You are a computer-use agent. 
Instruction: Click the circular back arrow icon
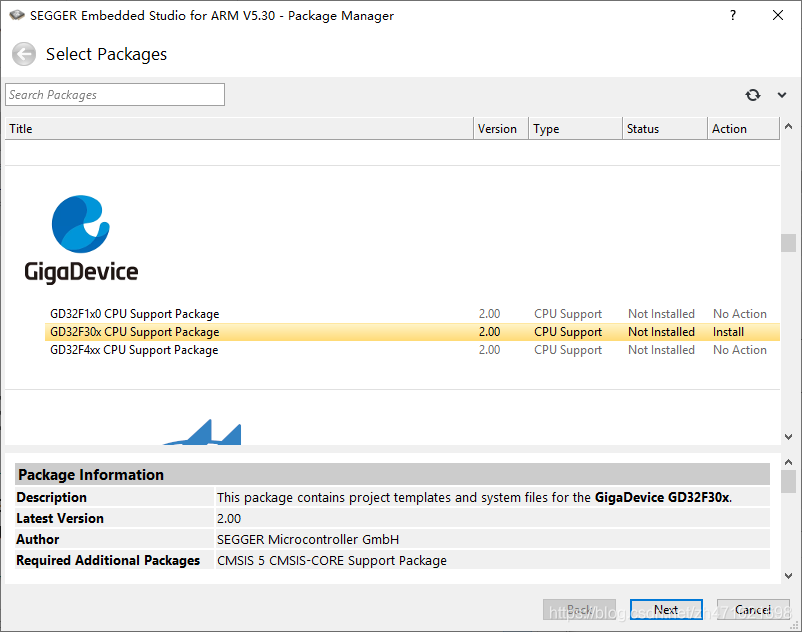24,54
